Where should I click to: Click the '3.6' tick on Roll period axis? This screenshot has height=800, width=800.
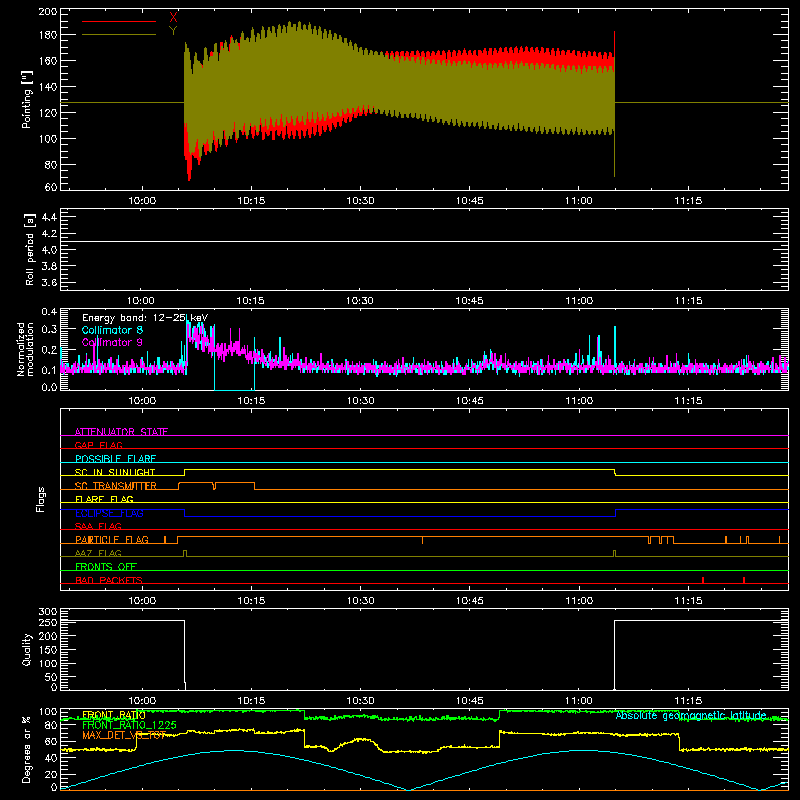click(x=49, y=282)
